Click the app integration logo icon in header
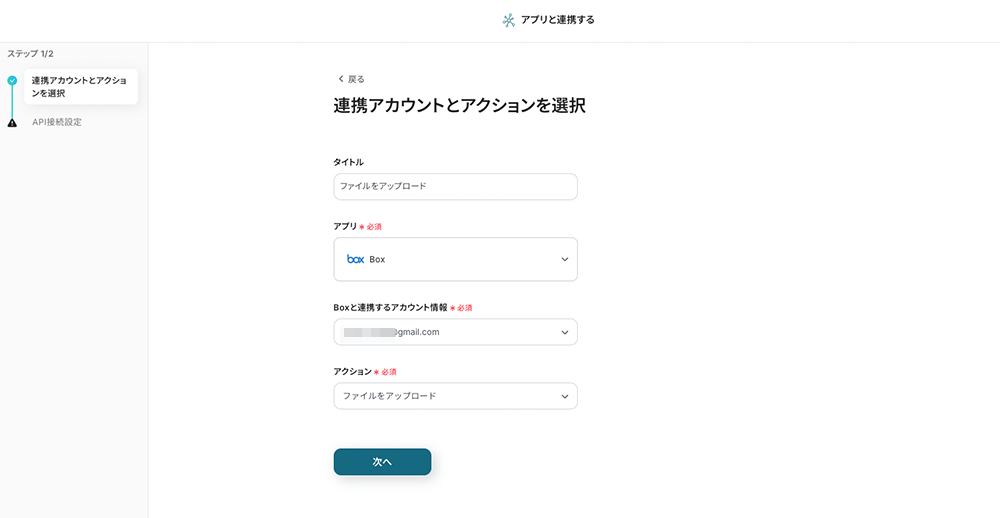Viewport: 1000px width, 518px height. click(x=508, y=20)
